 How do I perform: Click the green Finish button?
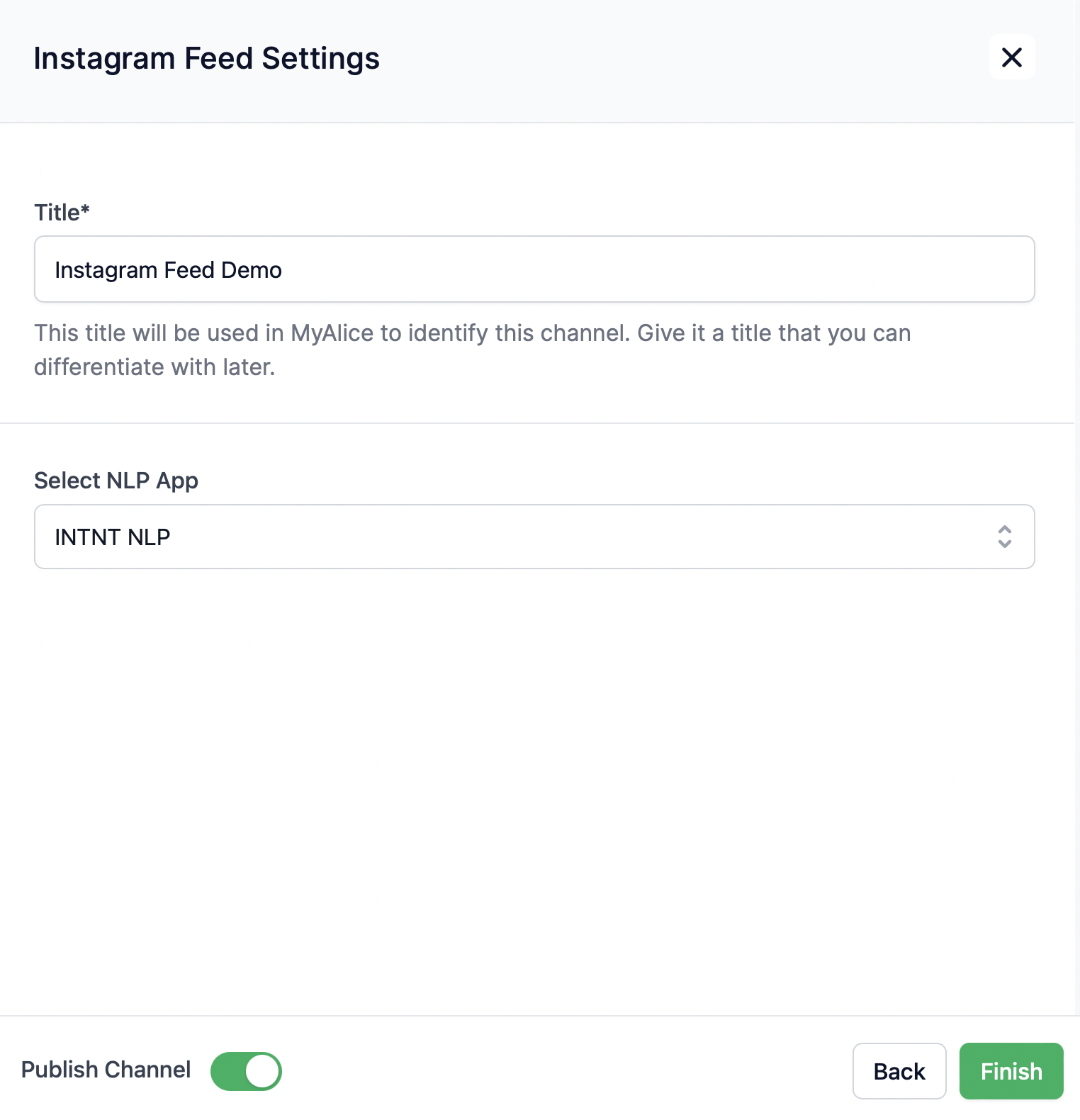point(1011,1071)
